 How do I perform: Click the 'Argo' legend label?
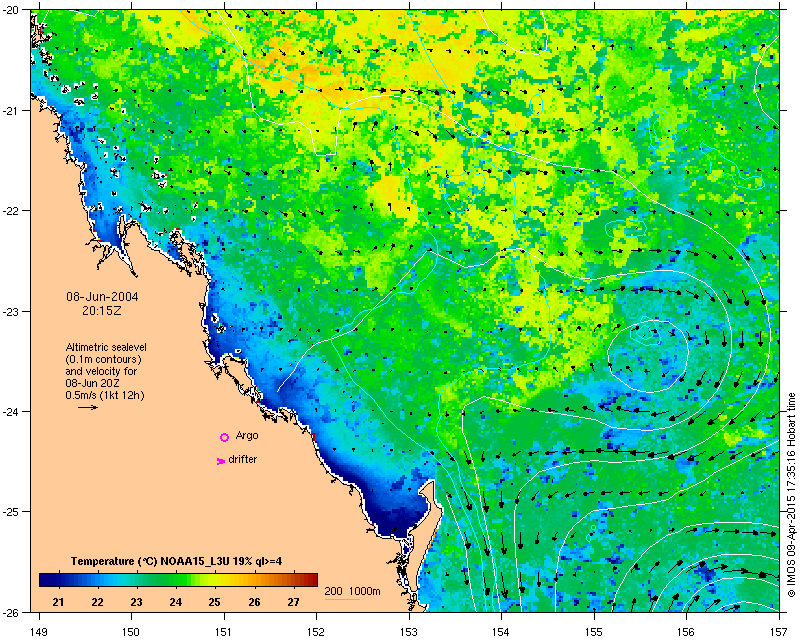[x=247, y=435]
